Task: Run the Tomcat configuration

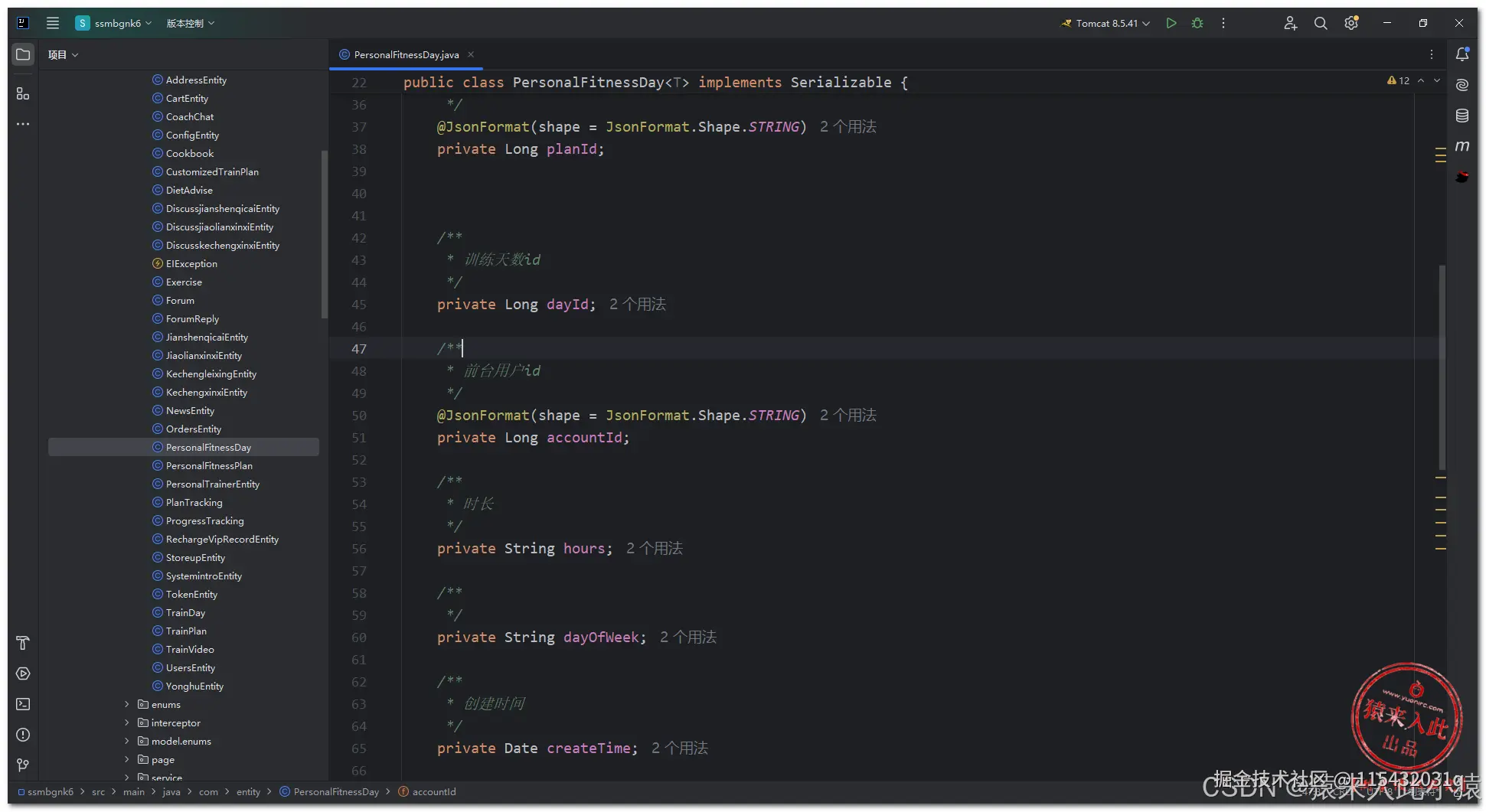Action: (x=1171, y=23)
